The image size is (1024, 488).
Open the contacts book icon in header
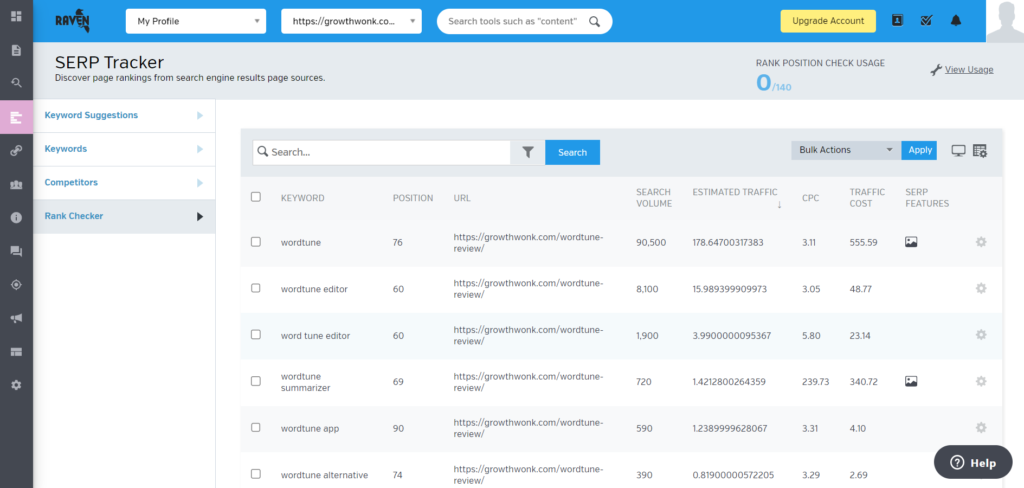click(x=897, y=21)
